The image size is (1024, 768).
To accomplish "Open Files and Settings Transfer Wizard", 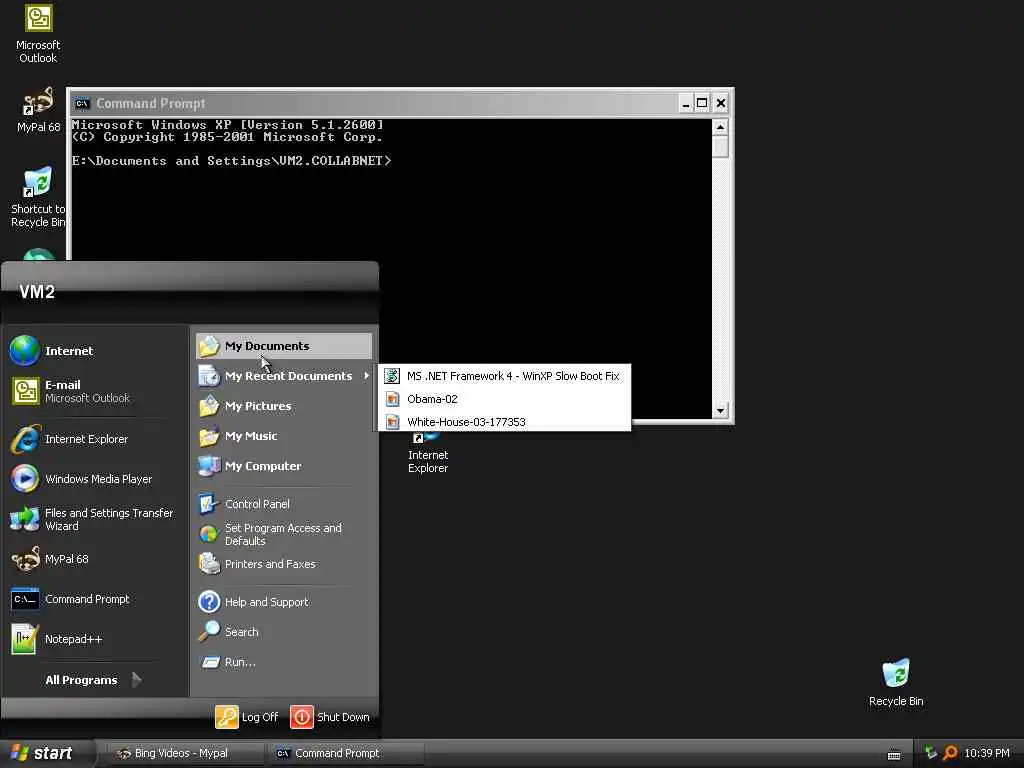I will click(x=95, y=519).
